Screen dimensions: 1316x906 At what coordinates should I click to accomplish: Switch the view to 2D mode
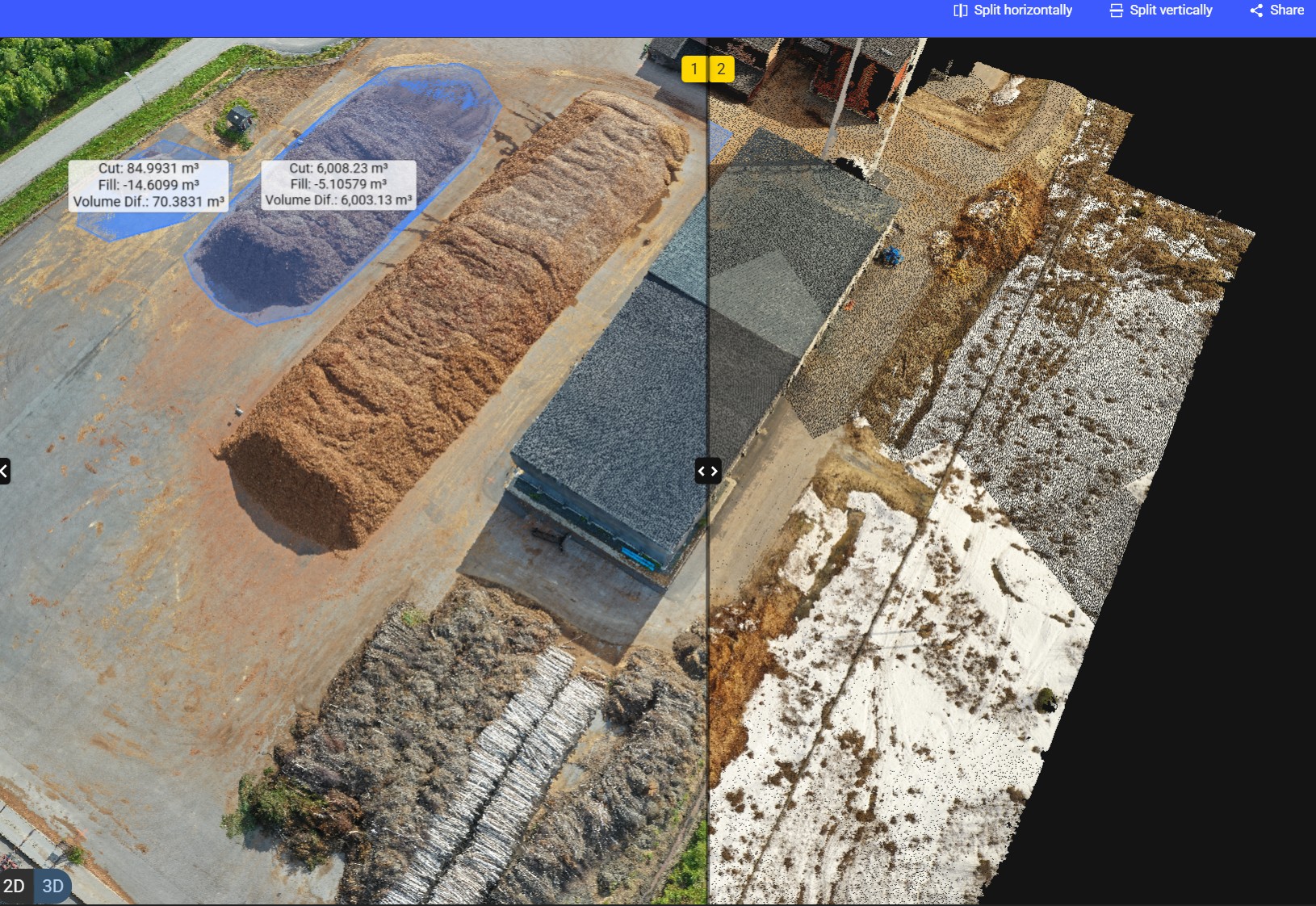pyautogui.click(x=15, y=886)
